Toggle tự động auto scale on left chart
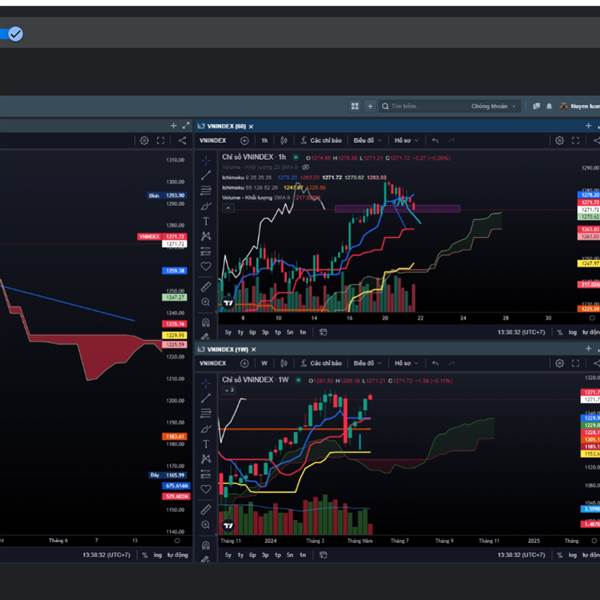 [178, 555]
